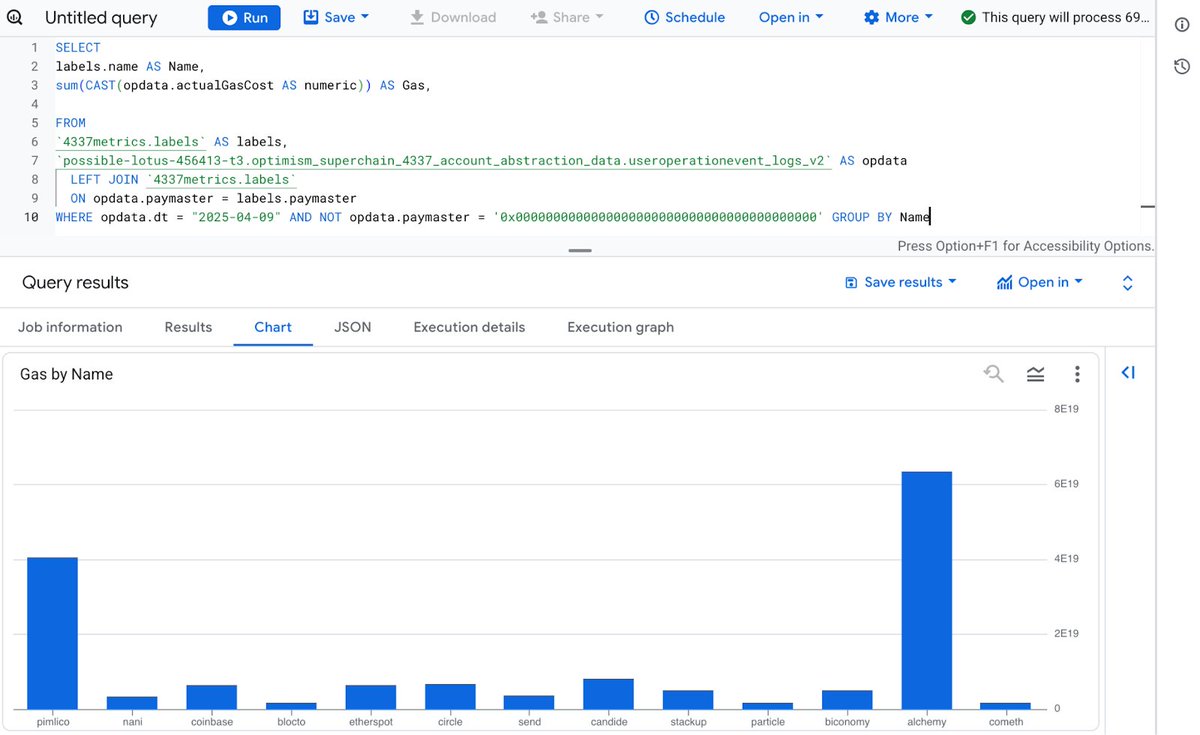Click the 8E19 axis value
The image size is (1200, 735).
click(x=1067, y=409)
